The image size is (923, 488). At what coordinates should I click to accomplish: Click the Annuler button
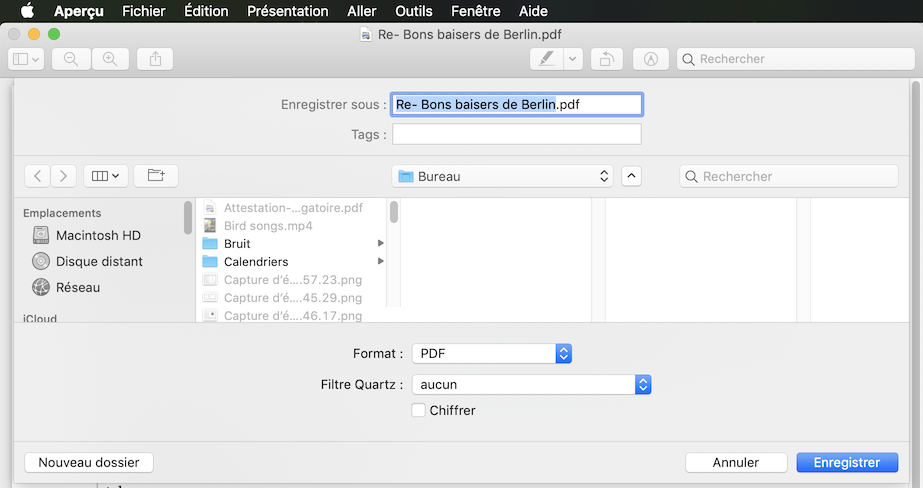[x=735, y=462]
